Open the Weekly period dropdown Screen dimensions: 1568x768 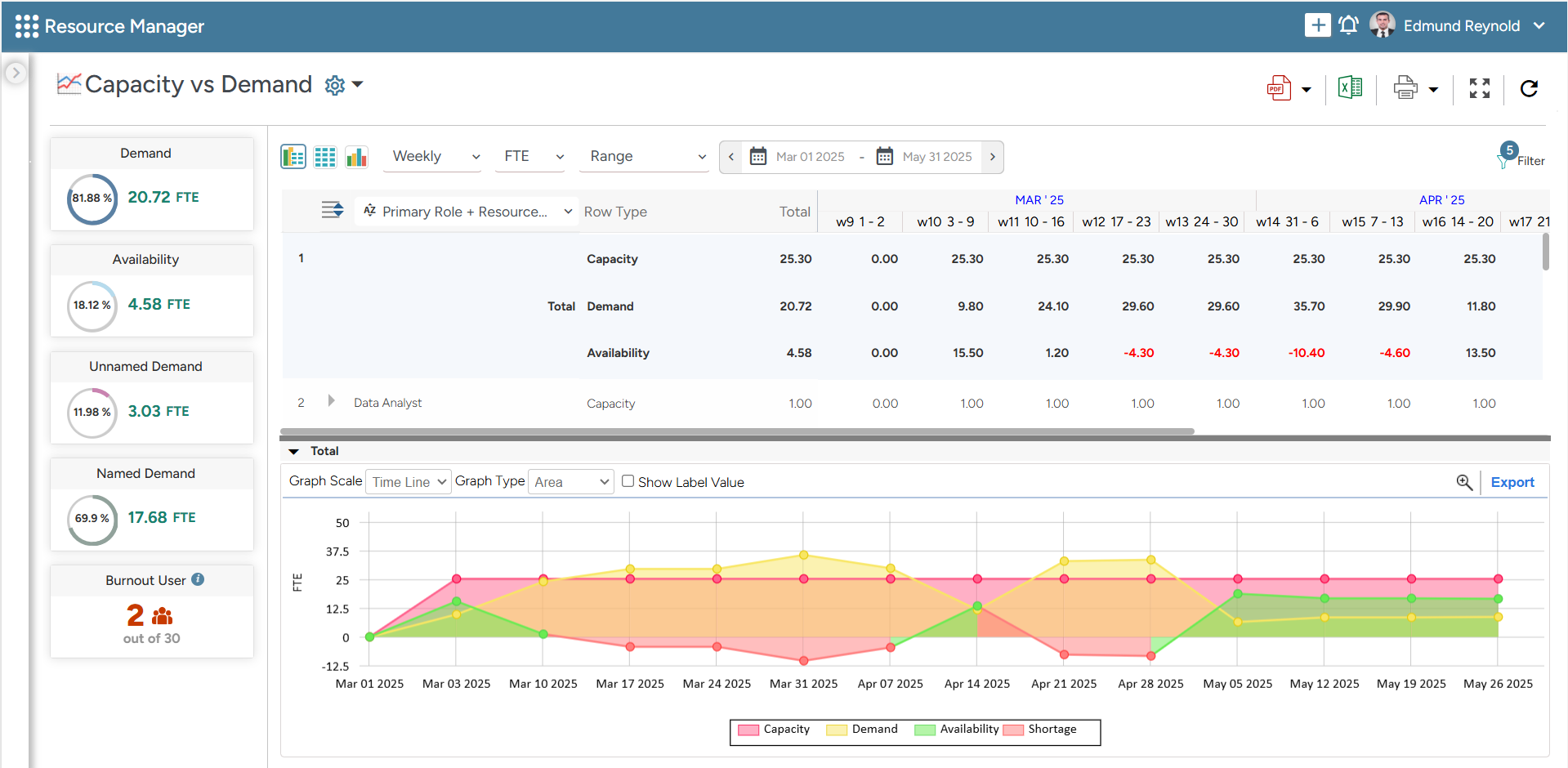point(434,157)
